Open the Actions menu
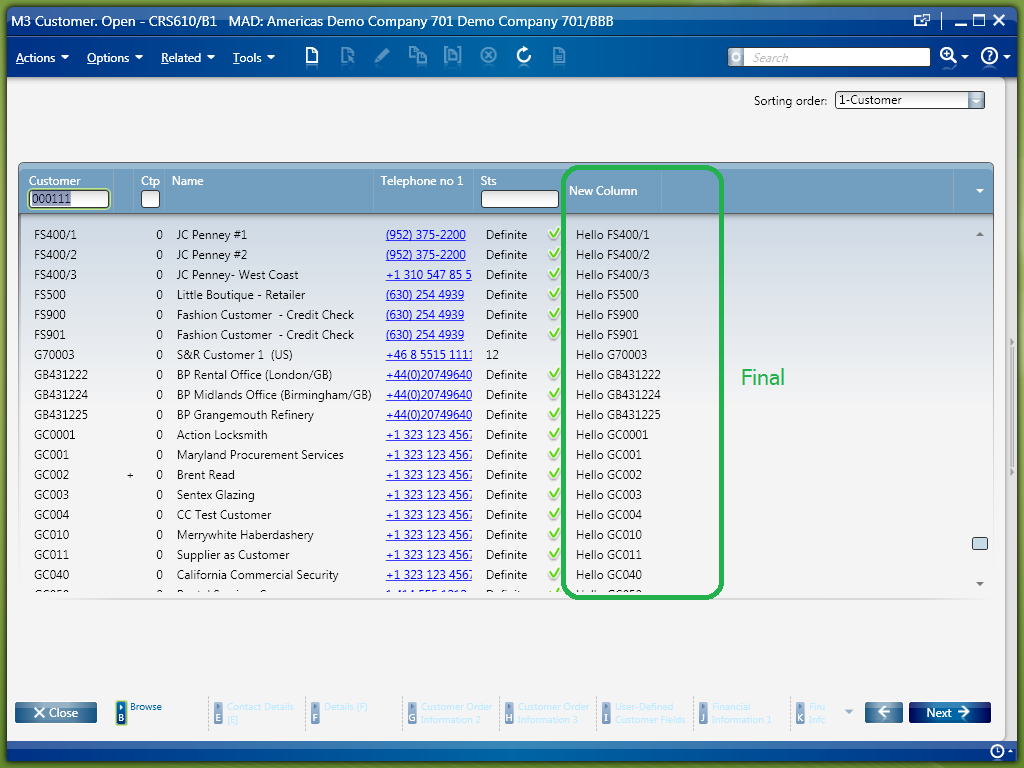This screenshot has width=1024, height=768. [42, 58]
